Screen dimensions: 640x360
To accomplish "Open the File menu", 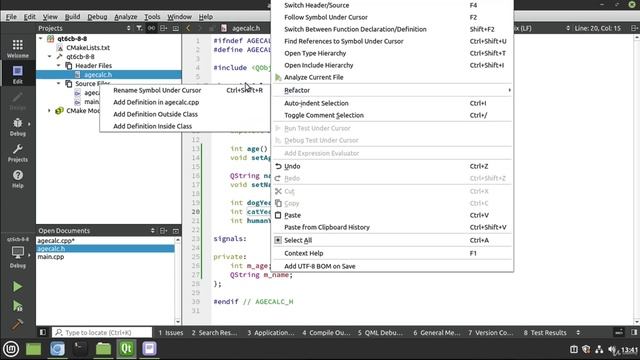I will [11, 17].
